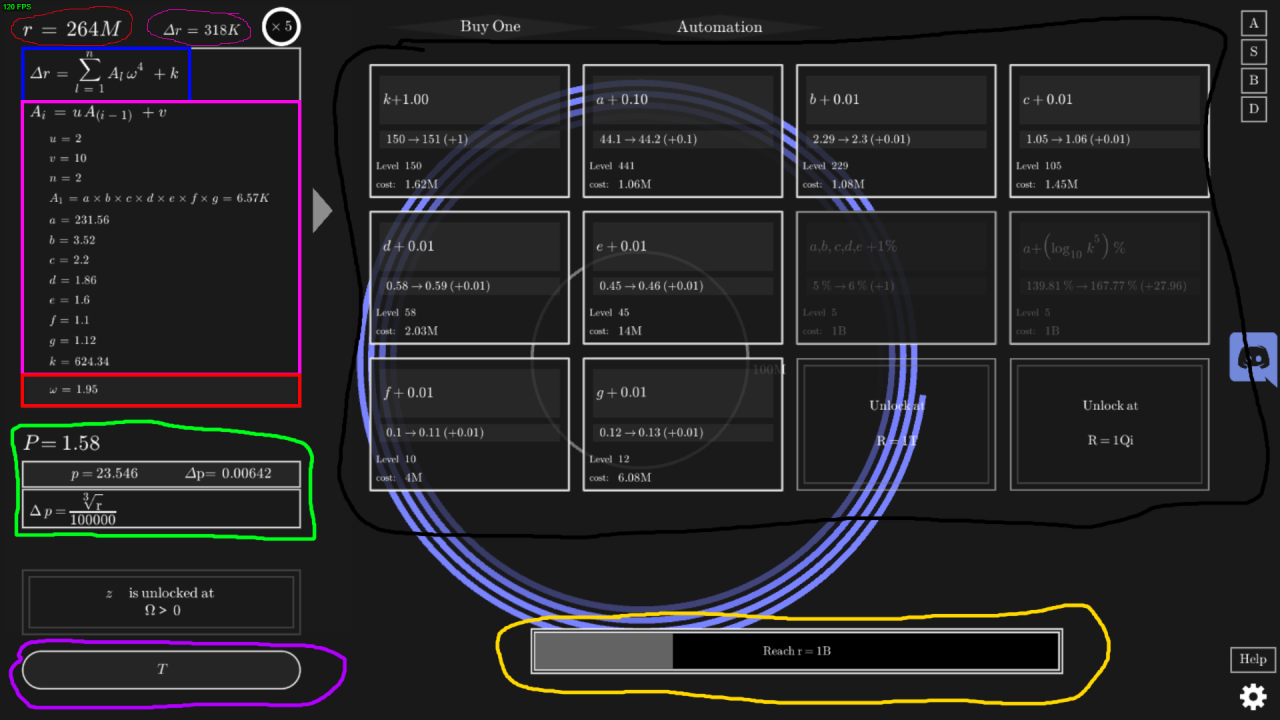Open the Help button
Image resolution: width=1280 pixels, height=720 pixels.
(1252, 659)
